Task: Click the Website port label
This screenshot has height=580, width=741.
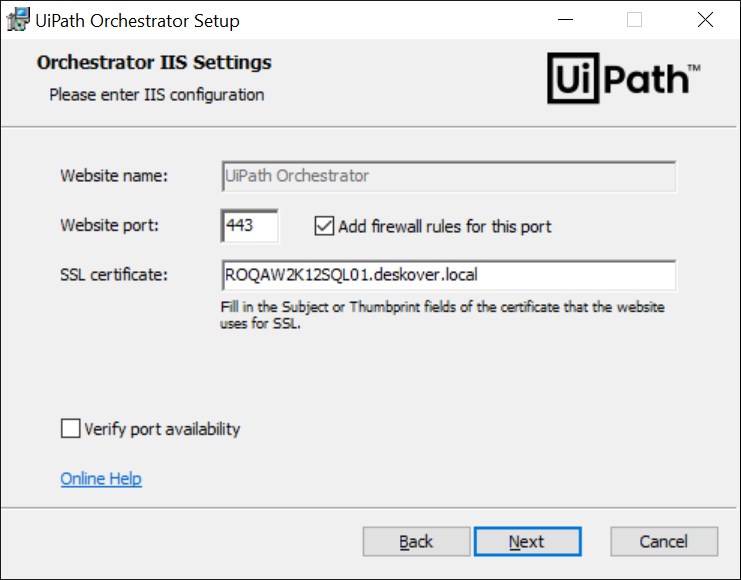Action: [109, 225]
